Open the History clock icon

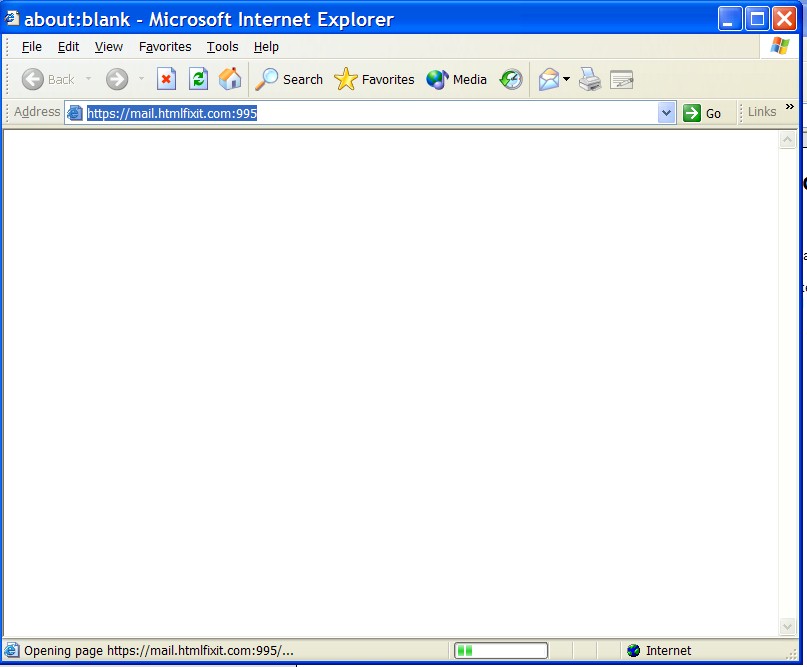coord(511,79)
